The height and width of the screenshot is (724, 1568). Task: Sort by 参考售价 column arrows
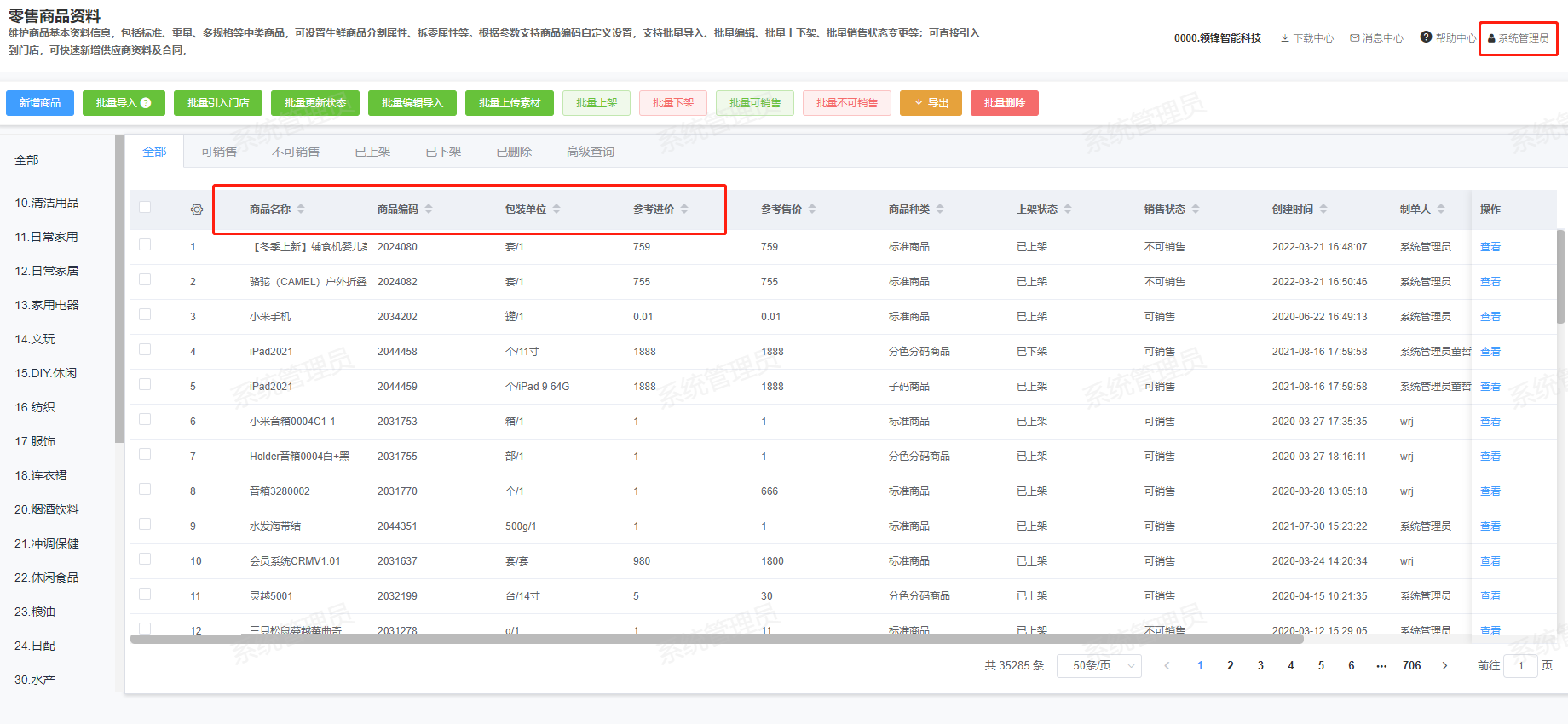coord(812,210)
